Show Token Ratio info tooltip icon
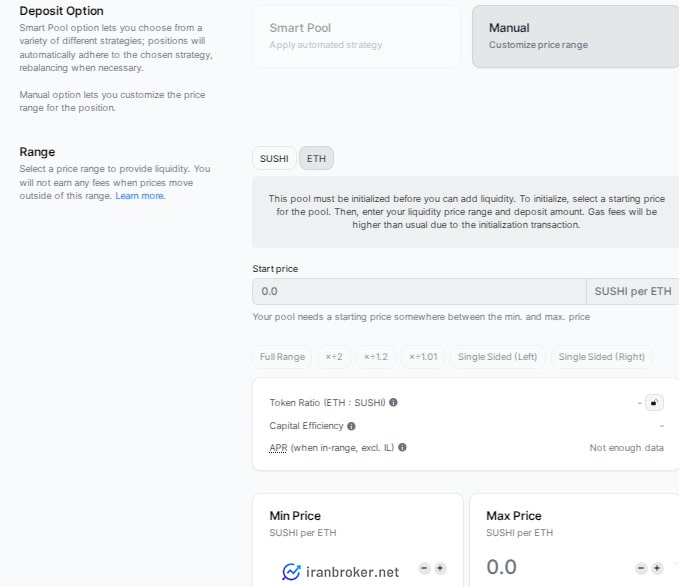Viewport: 679px width, 587px height. tap(393, 403)
